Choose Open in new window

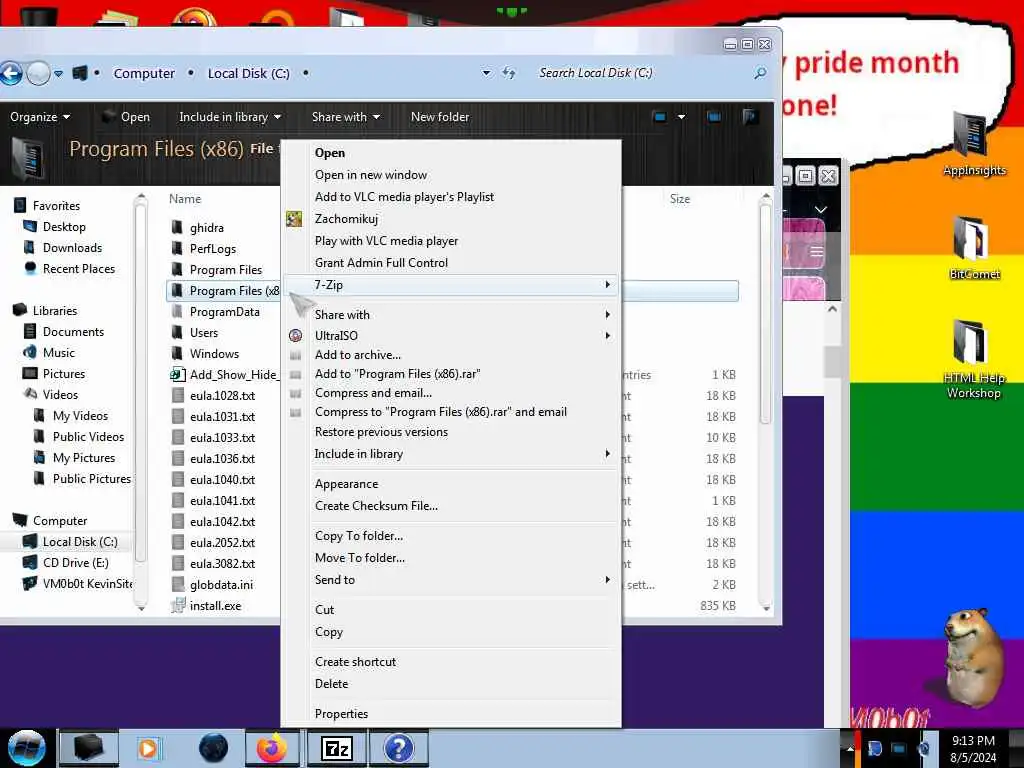[370, 175]
